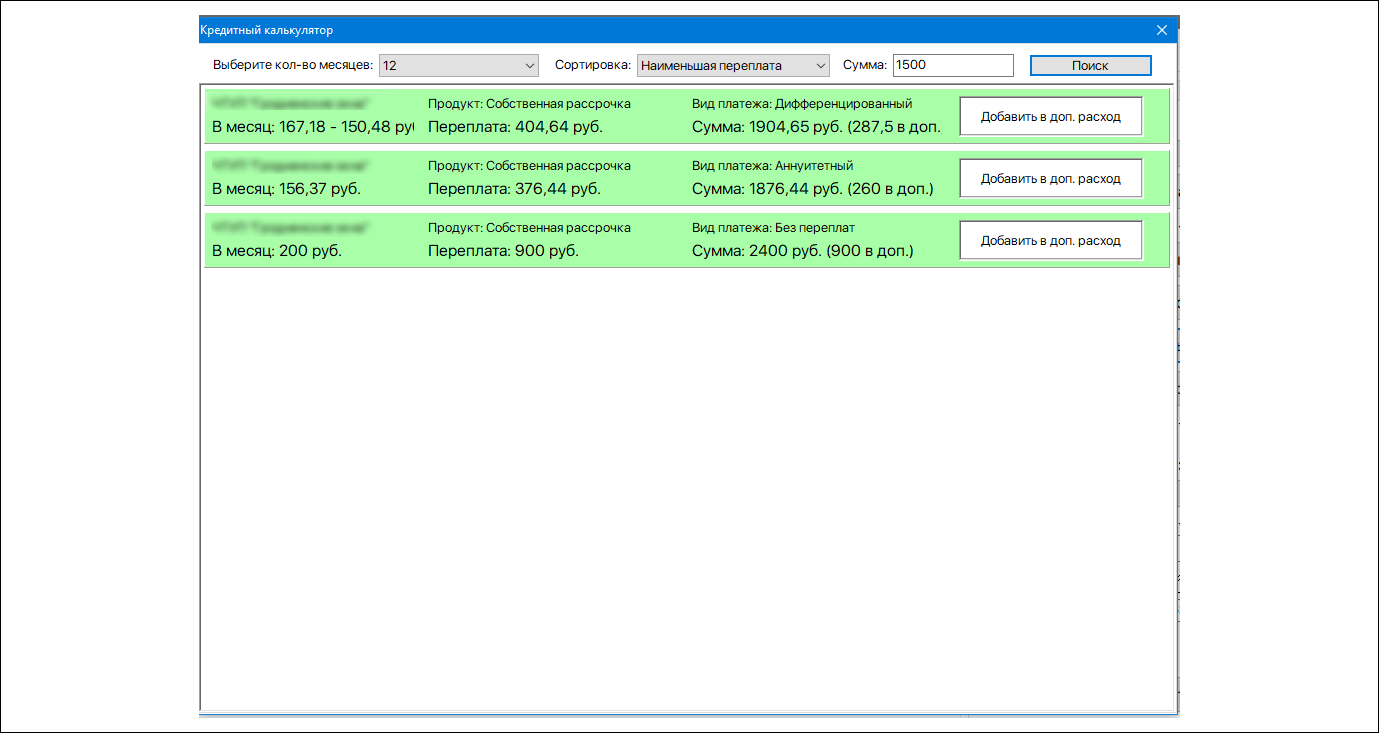The width and height of the screenshot is (1379, 733).
Task: Open the Сортировка dropdown Наименьшая переплата
Action: click(x=734, y=65)
